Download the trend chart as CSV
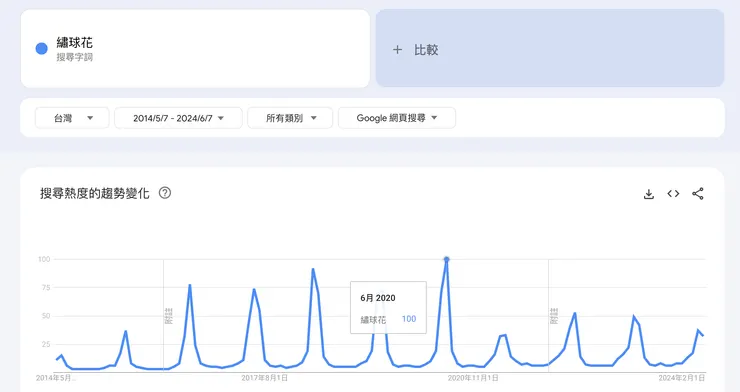740x392 pixels. click(x=649, y=194)
